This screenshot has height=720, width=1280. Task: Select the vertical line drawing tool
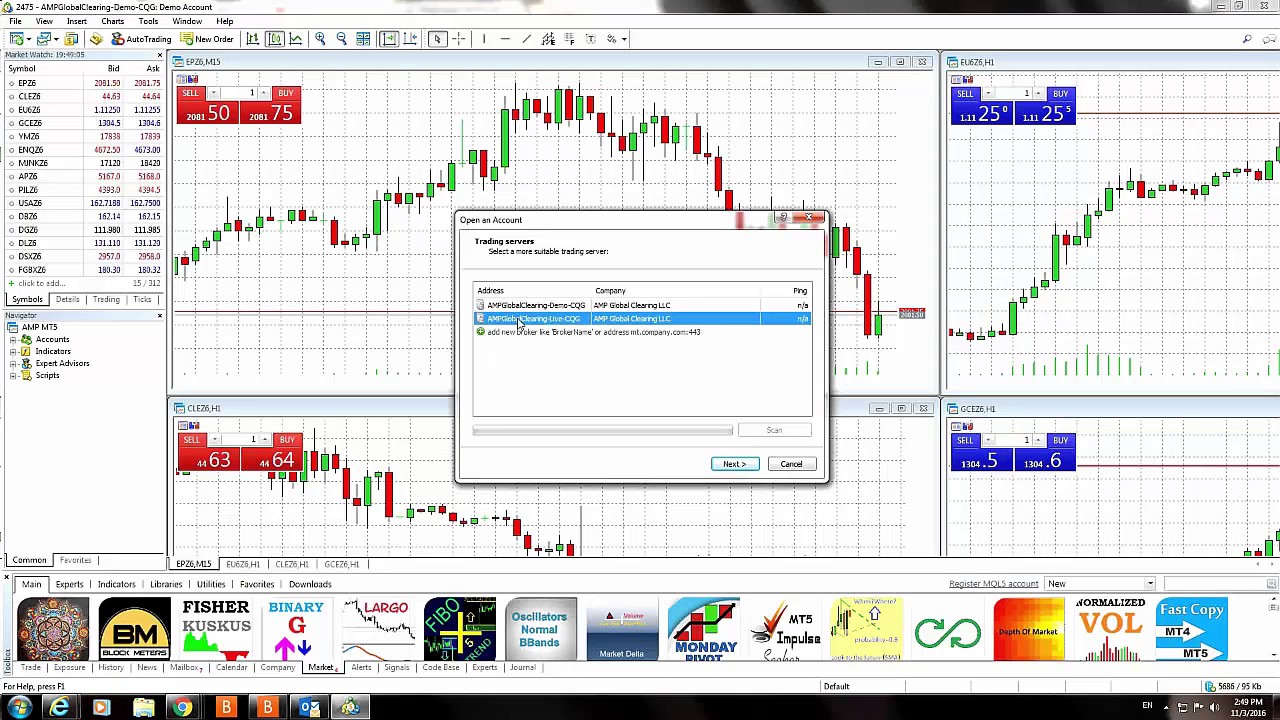click(483, 39)
